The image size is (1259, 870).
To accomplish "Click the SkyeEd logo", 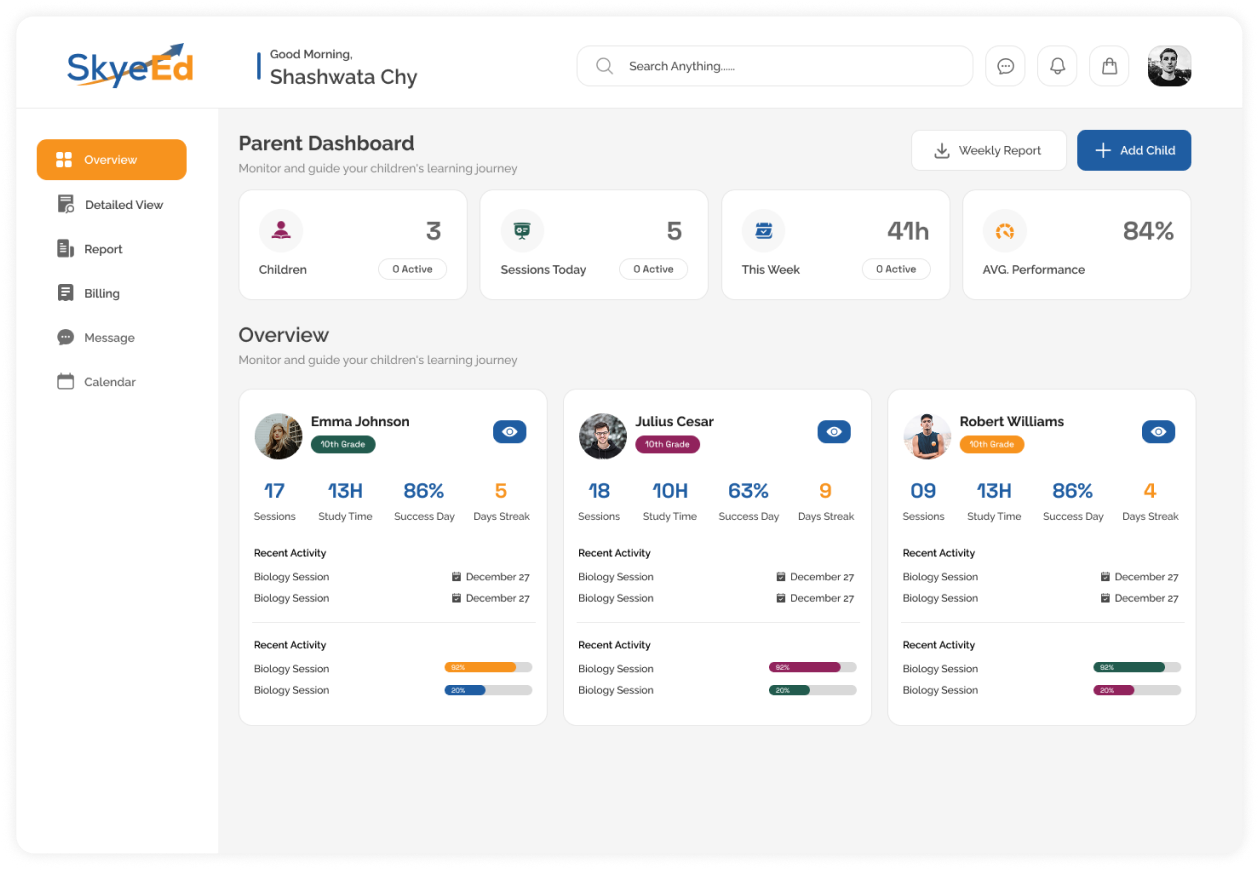I will click(130, 66).
